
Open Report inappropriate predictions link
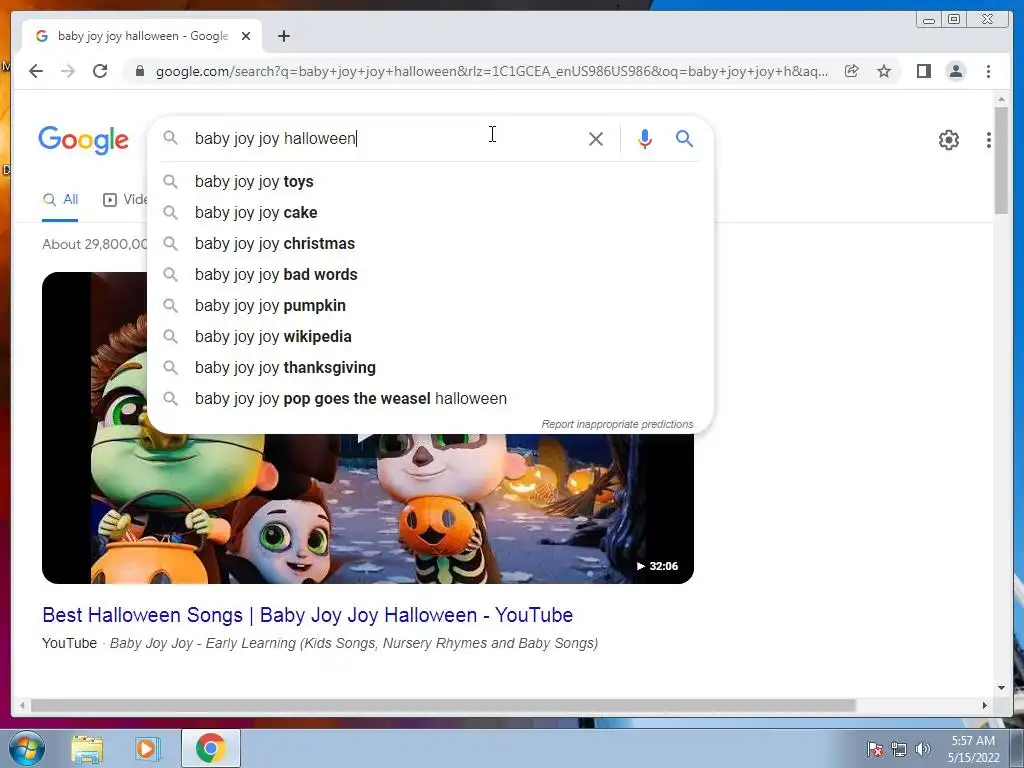617,424
